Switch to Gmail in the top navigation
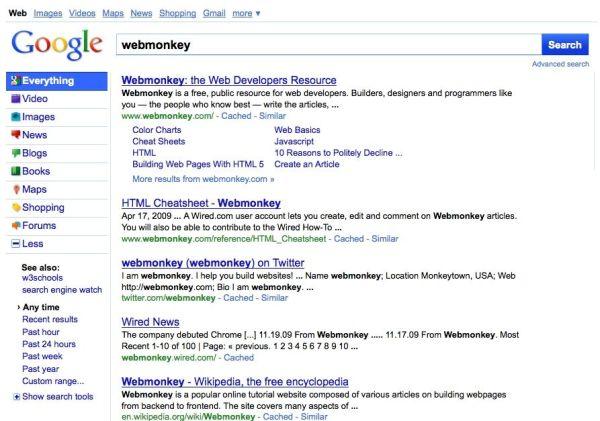 pos(214,13)
